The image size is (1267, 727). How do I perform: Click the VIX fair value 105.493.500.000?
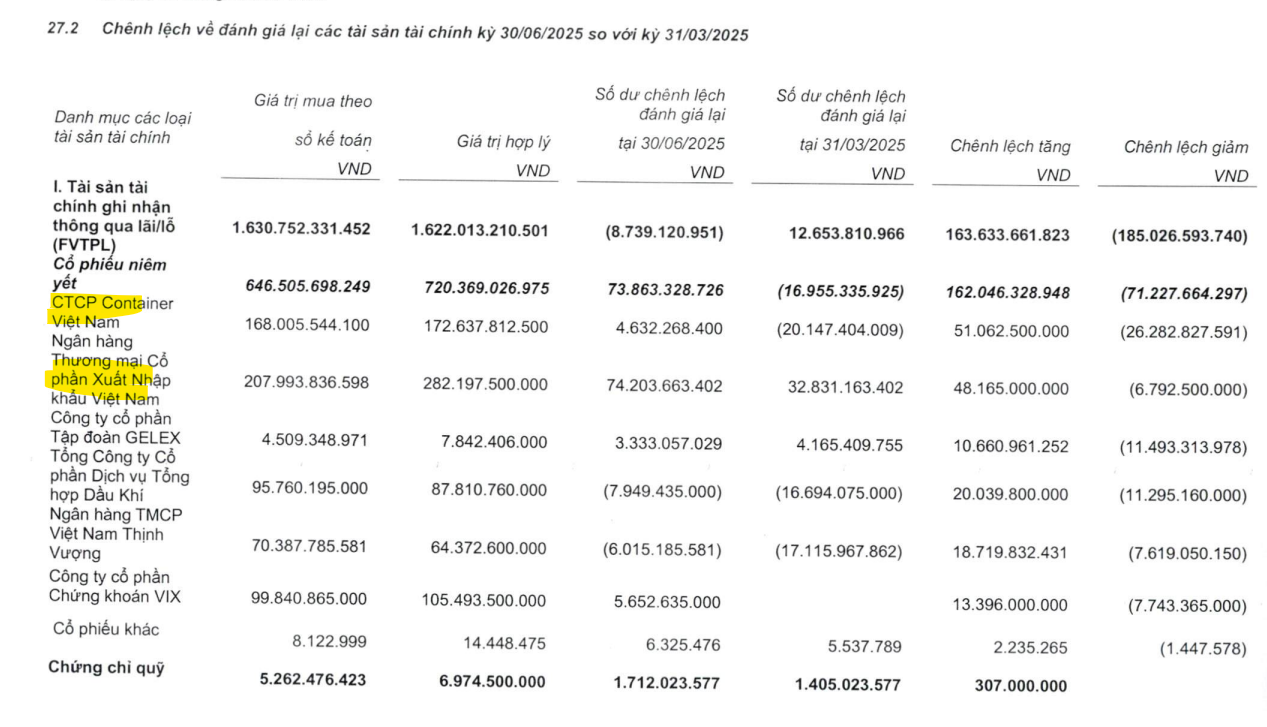(x=485, y=601)
